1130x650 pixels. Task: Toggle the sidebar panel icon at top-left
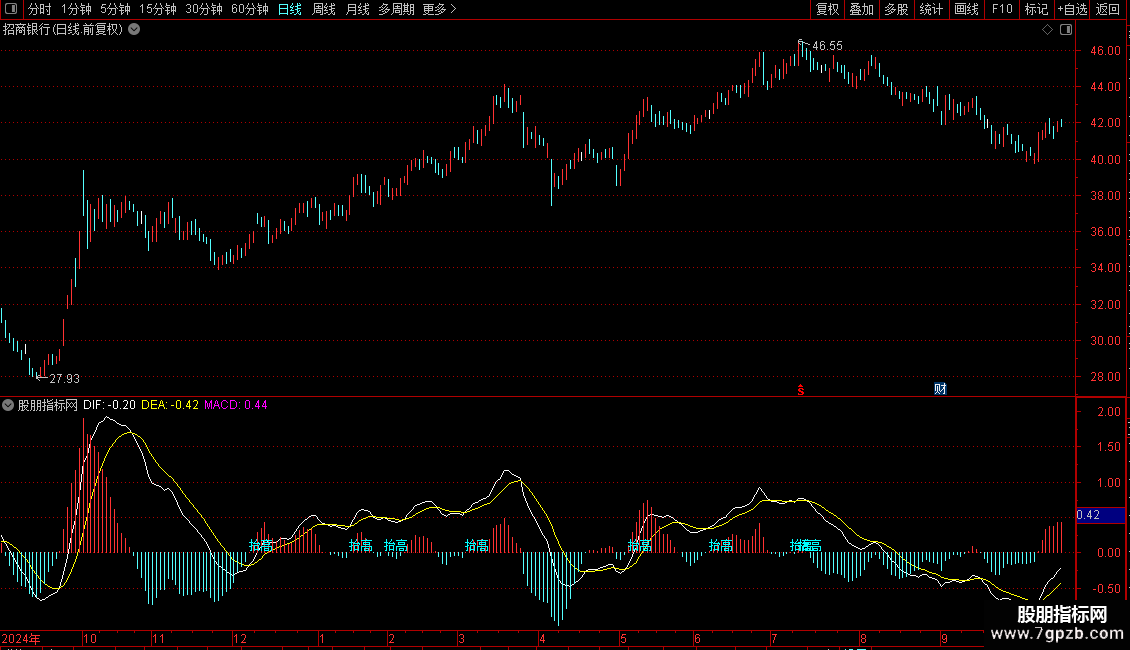click(11, 9)
